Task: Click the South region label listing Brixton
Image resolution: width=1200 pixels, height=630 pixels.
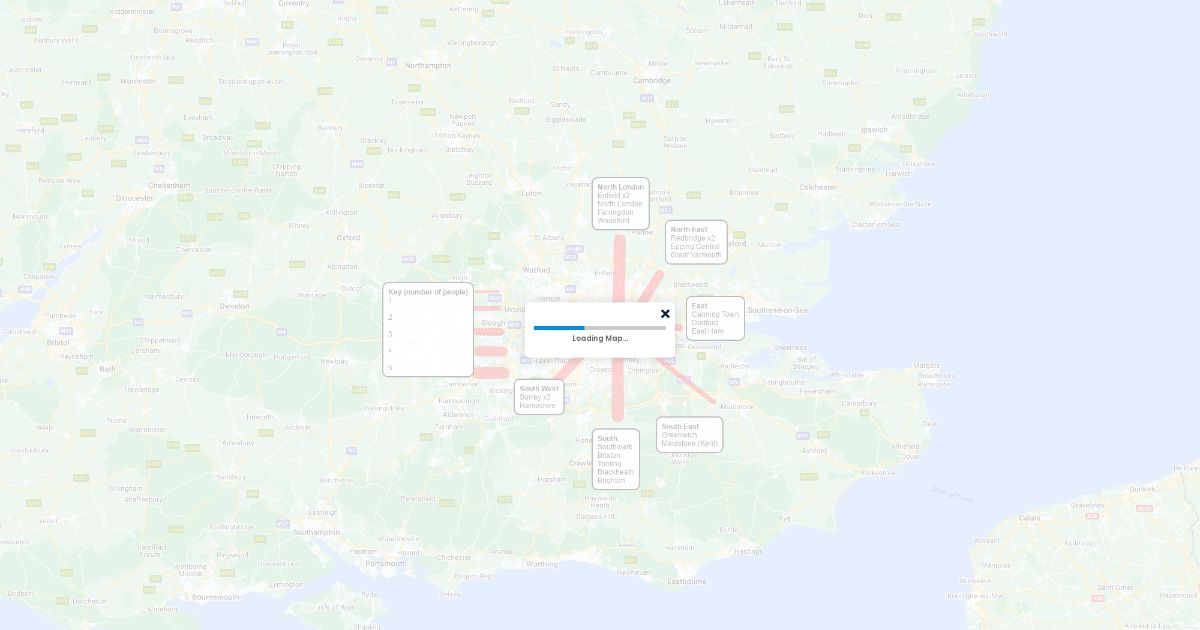Action: click(x=615, y=459)
